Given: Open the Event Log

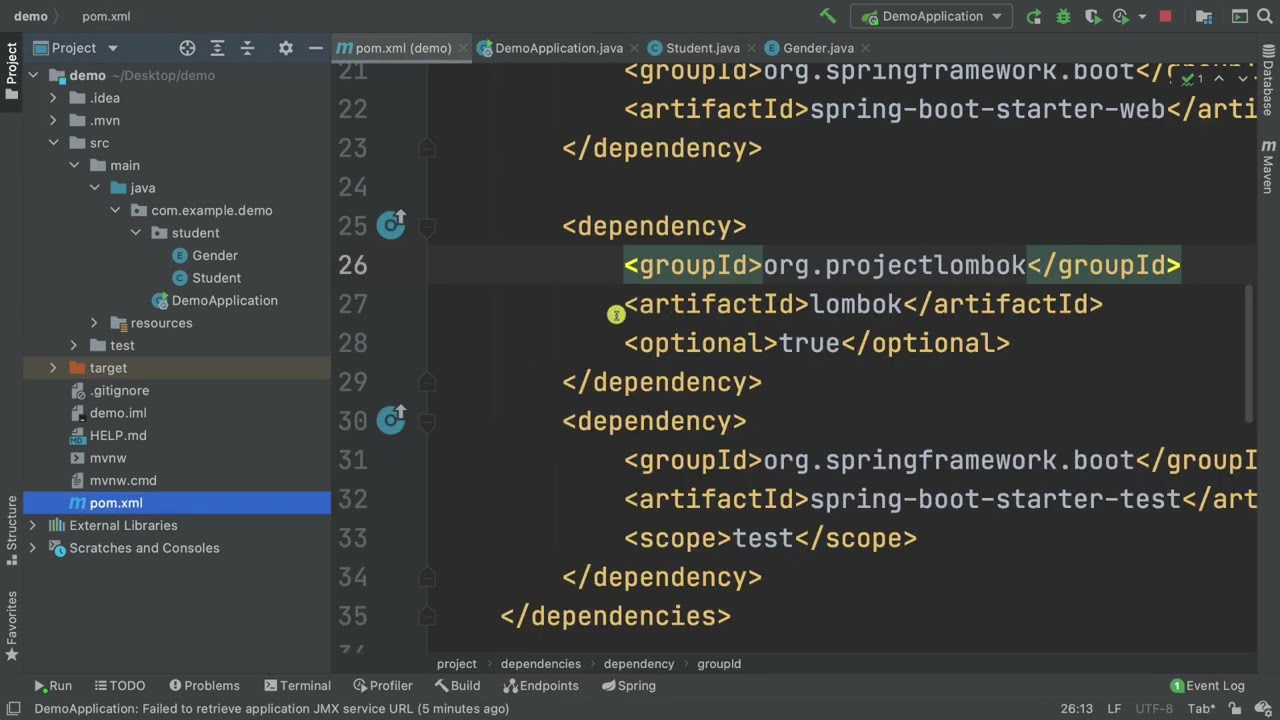Looking at the screenshot, I should click(1207, 686).
